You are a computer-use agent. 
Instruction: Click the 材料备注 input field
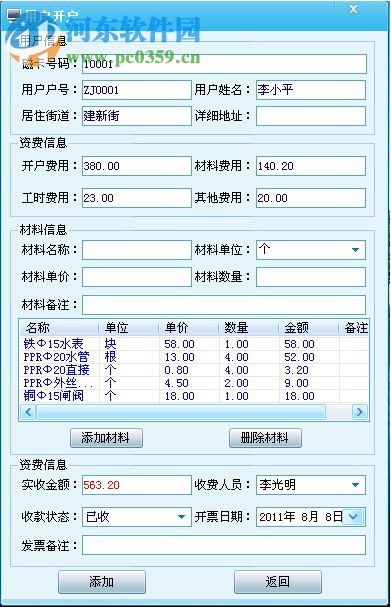tap(224, 305)
